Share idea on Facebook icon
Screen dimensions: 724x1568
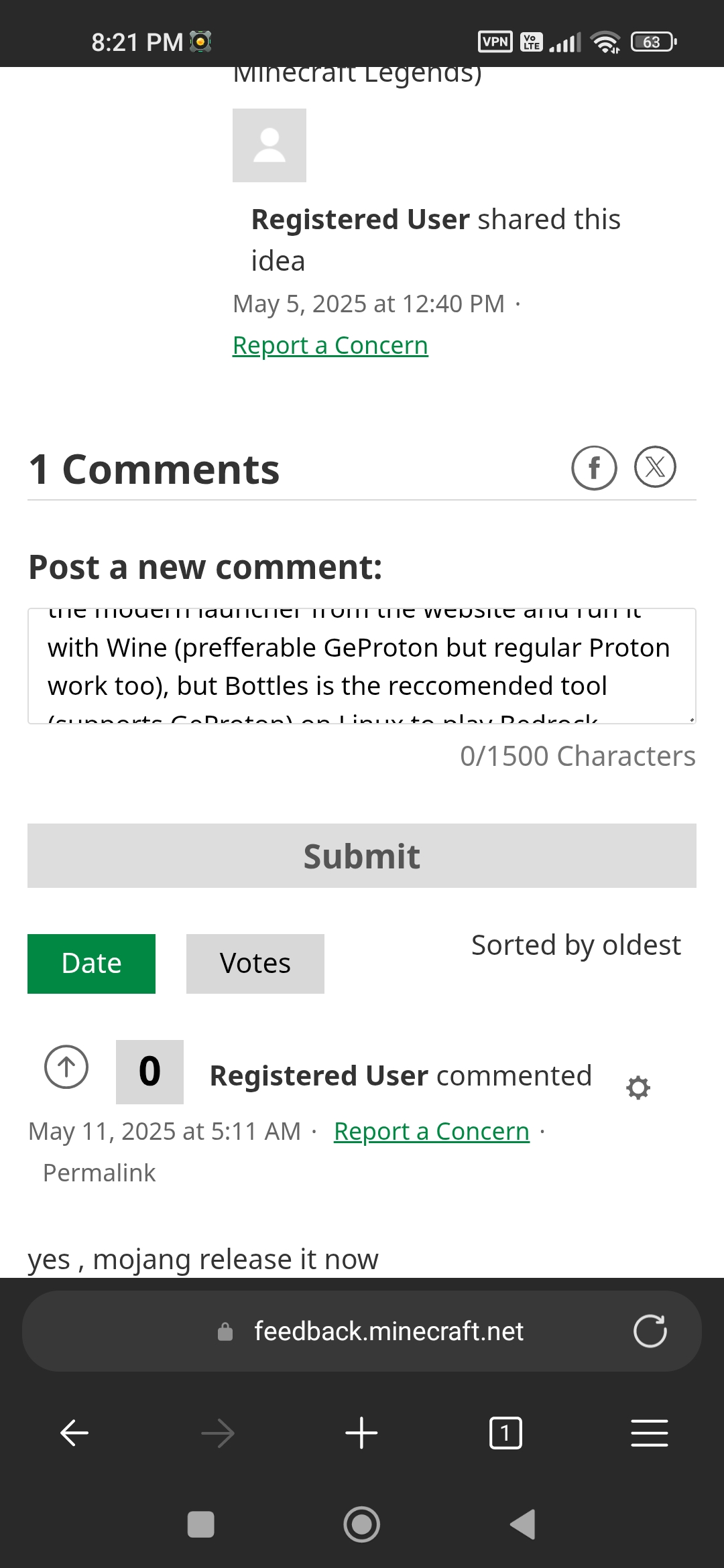[x=594, y=468]
